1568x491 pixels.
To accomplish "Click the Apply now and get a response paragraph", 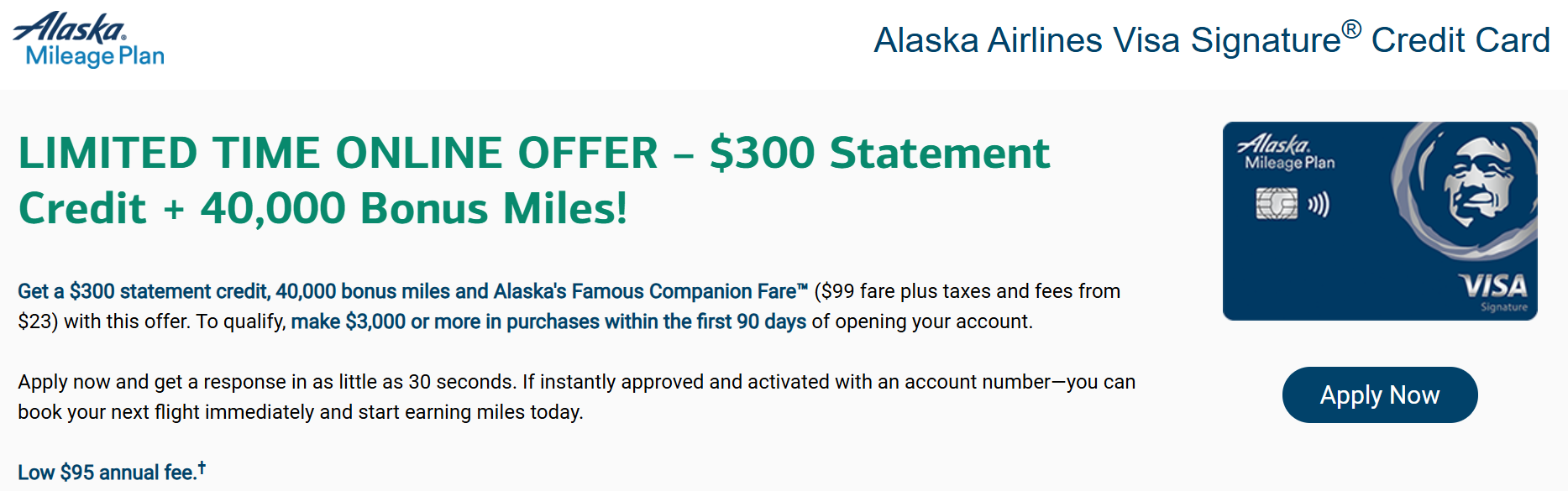I will (x=576, y=397).
